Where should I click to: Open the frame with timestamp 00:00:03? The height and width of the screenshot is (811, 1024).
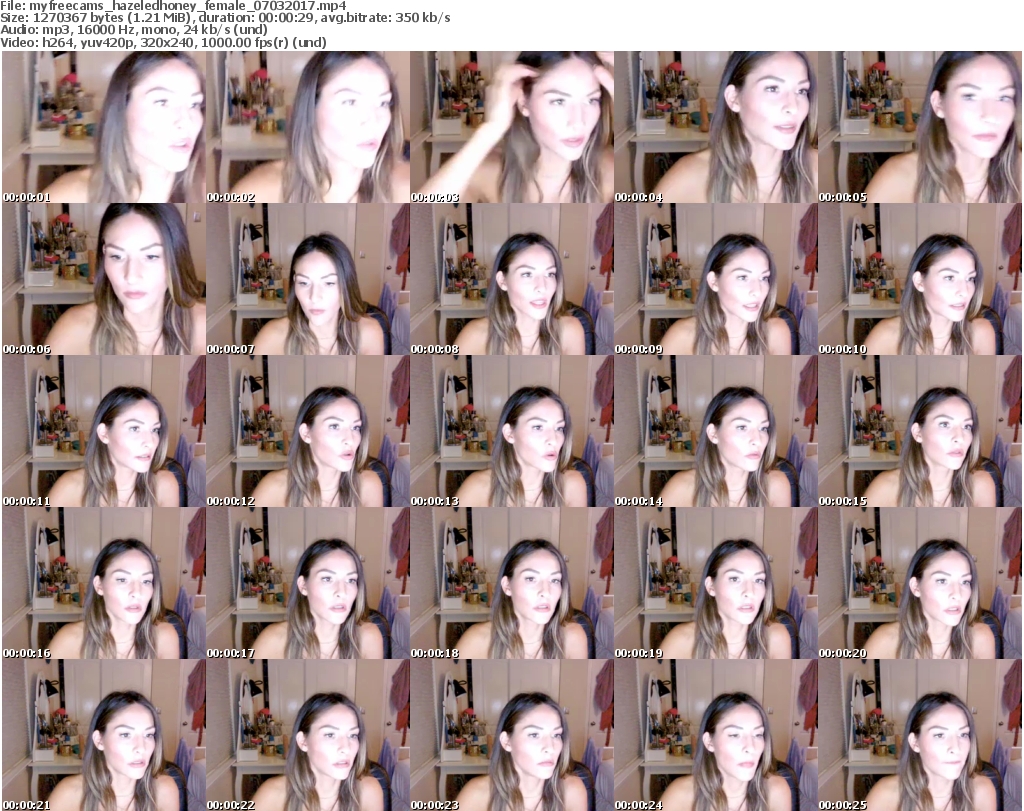(512, 127)
